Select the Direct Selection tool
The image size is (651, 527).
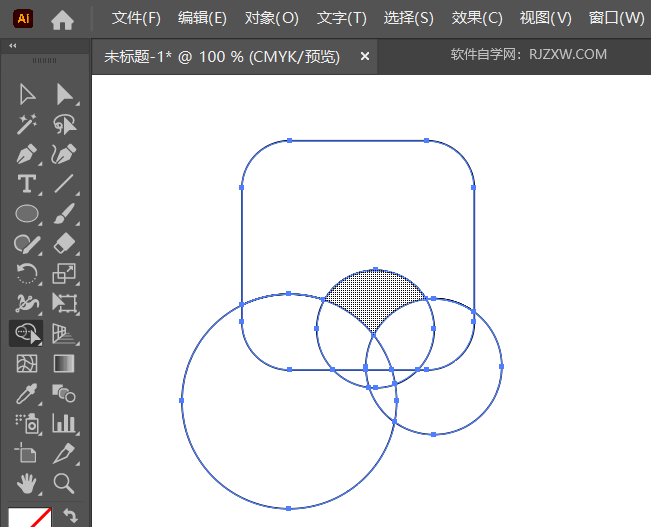tap(64, 94)
